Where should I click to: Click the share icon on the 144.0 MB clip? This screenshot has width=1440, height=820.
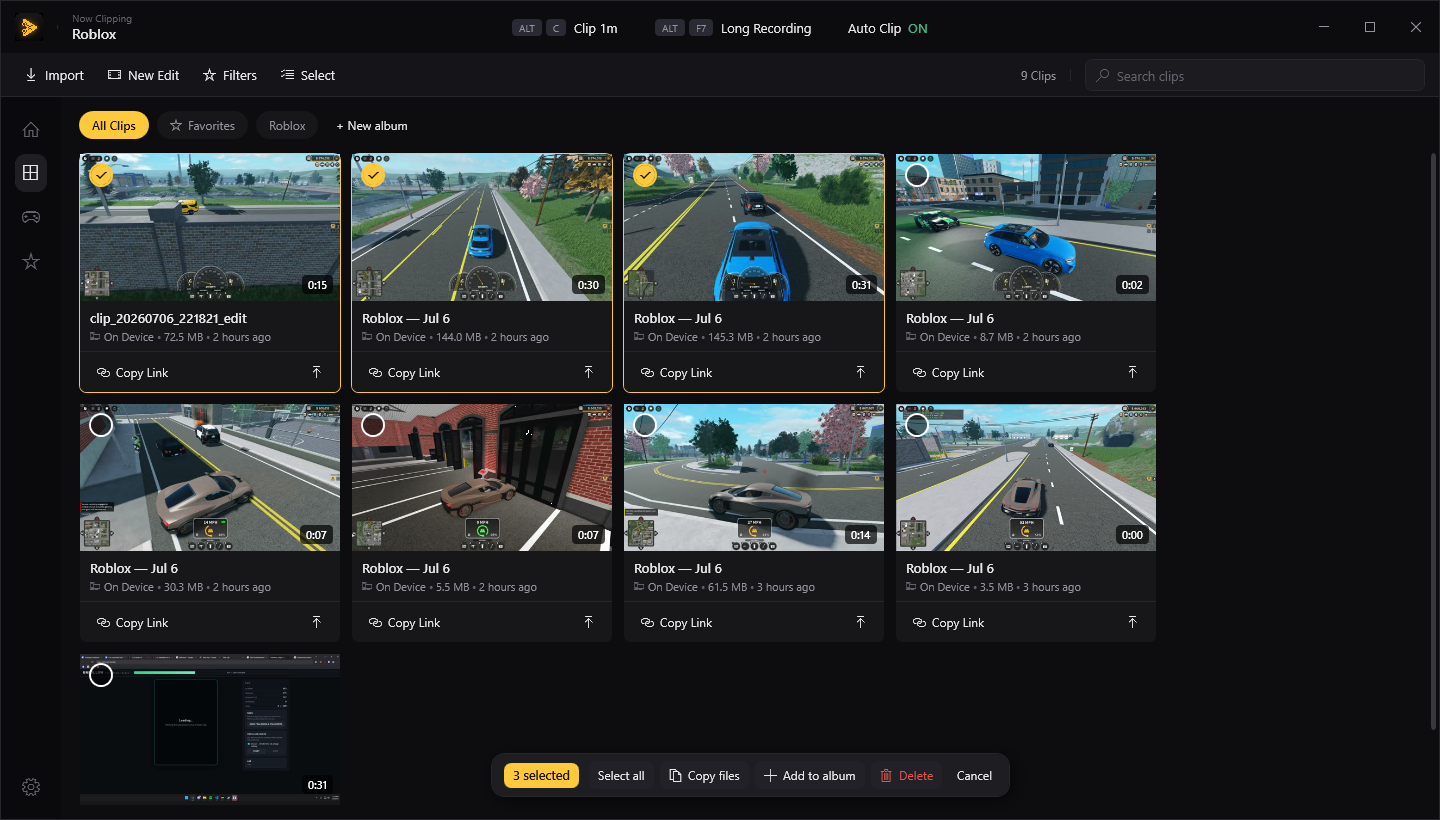coord(588,372)
